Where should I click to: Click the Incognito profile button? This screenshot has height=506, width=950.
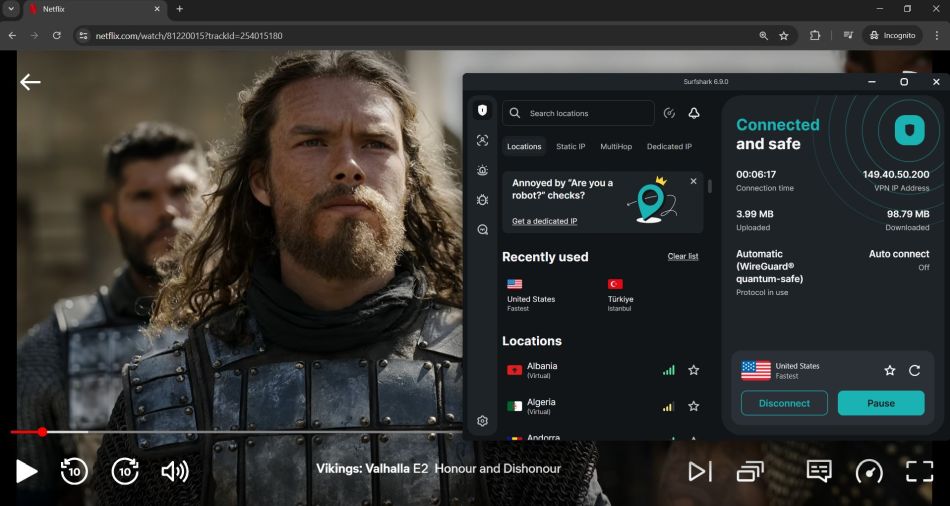point(892,36)
